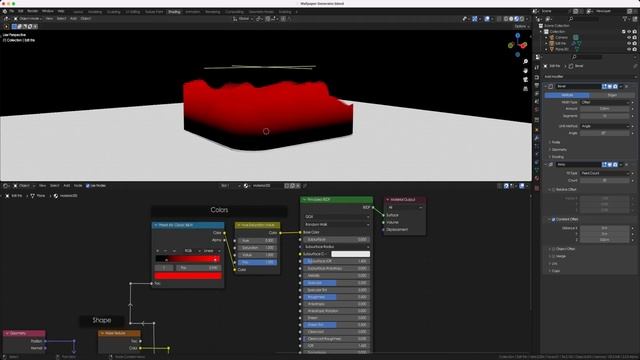
Task: Hide the Camera object eye icon
Action: point(629,38)
